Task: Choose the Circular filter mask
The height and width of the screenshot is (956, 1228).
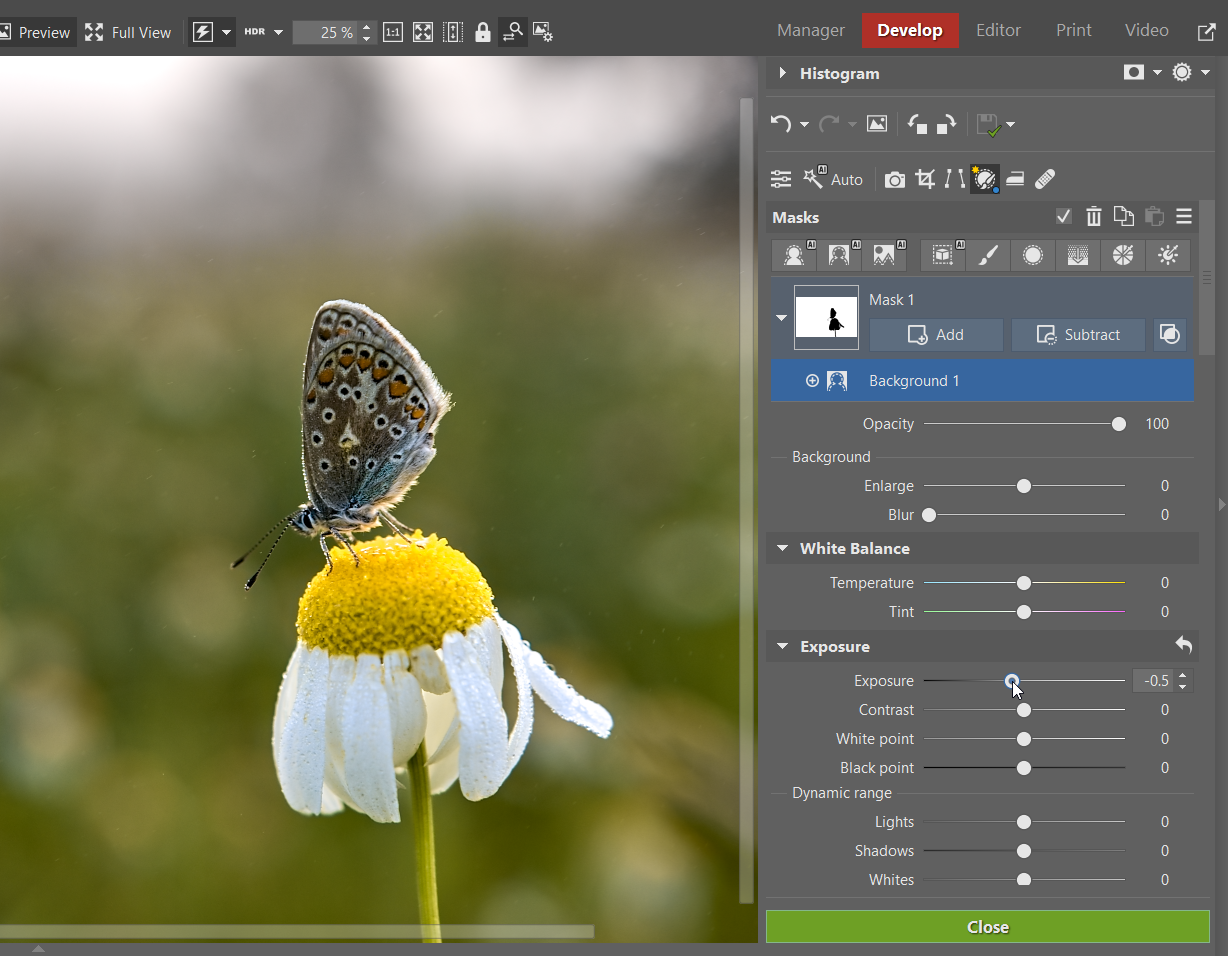Action: point(1032,255)
